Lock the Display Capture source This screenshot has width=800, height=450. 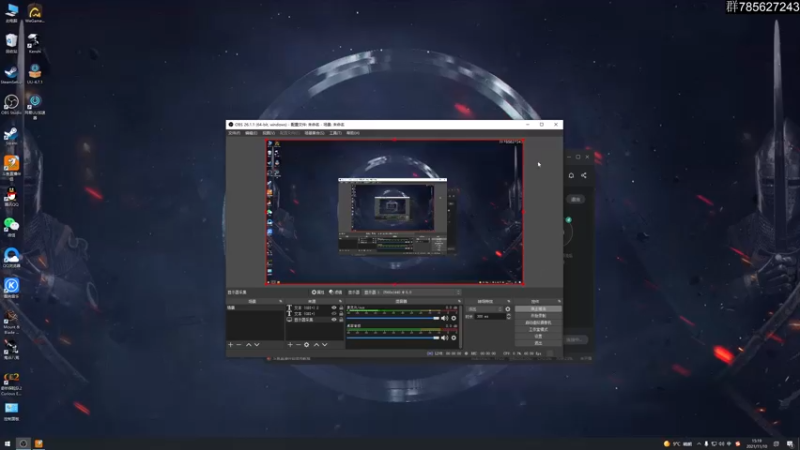point(341,320)
